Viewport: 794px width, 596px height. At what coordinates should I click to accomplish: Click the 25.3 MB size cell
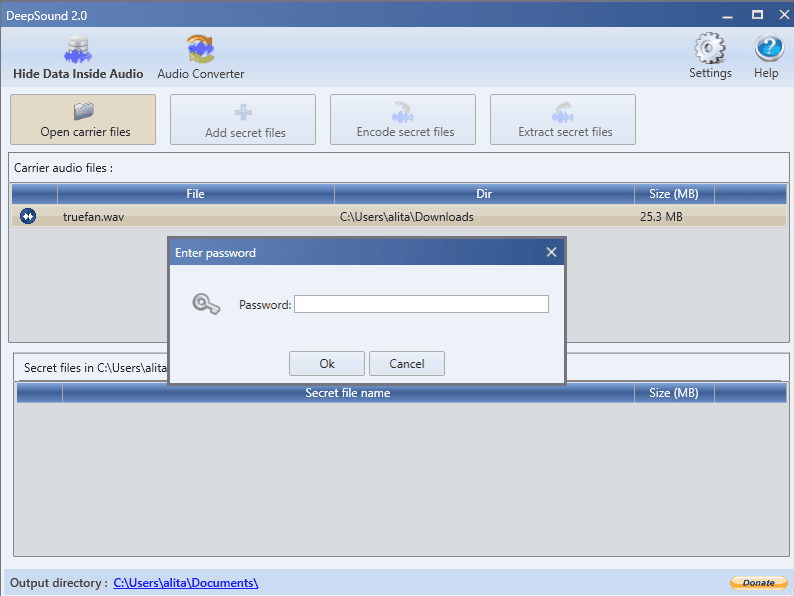click(661, 217)
